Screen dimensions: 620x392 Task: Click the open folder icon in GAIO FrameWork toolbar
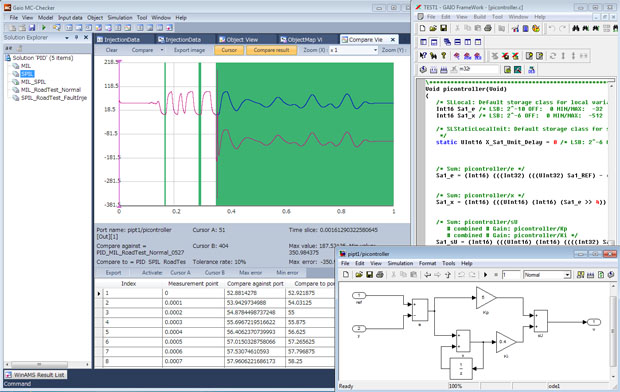[433, 28]
